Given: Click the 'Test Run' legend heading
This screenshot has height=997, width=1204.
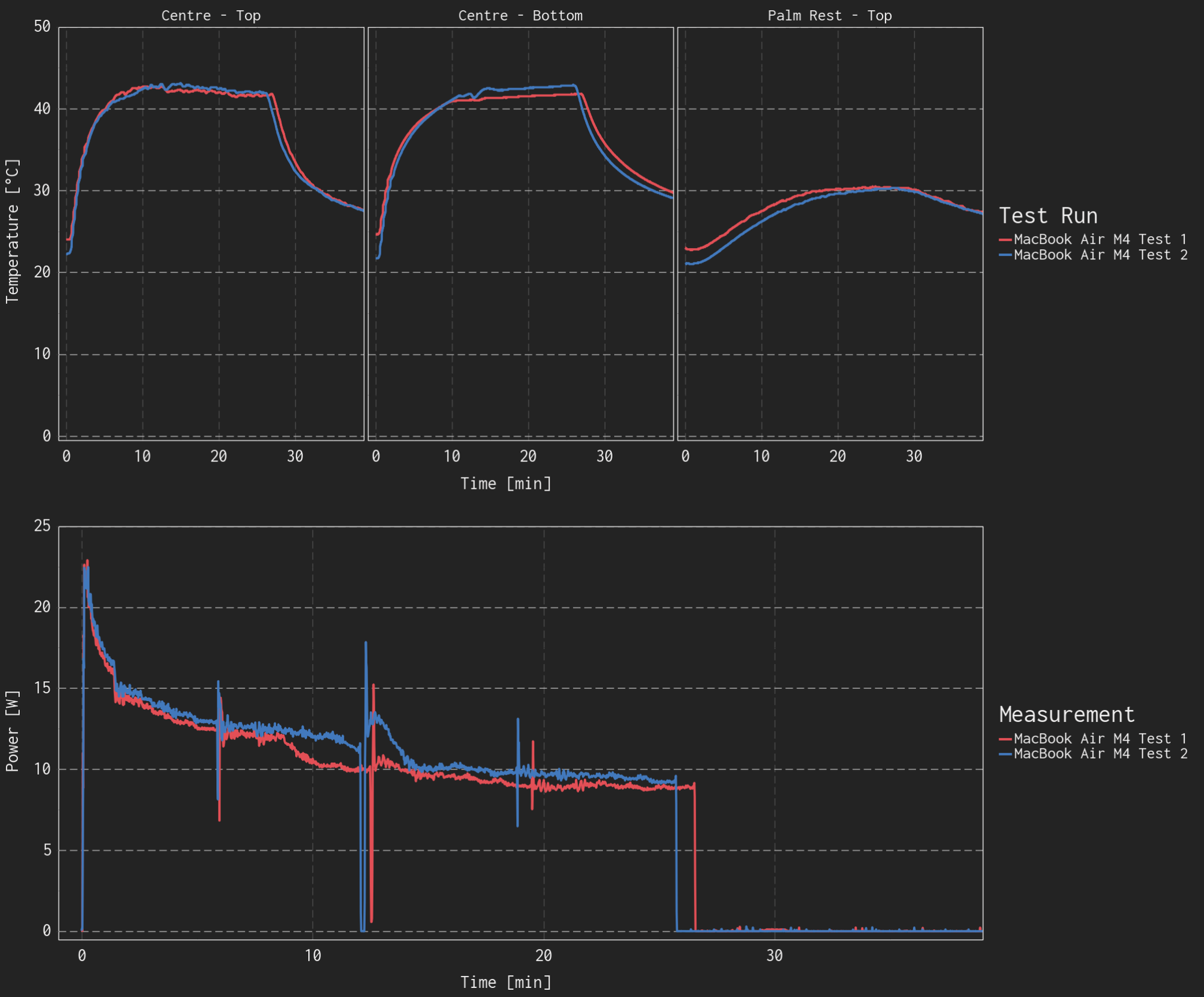Looking at the screenshot, I should 1048,216.
